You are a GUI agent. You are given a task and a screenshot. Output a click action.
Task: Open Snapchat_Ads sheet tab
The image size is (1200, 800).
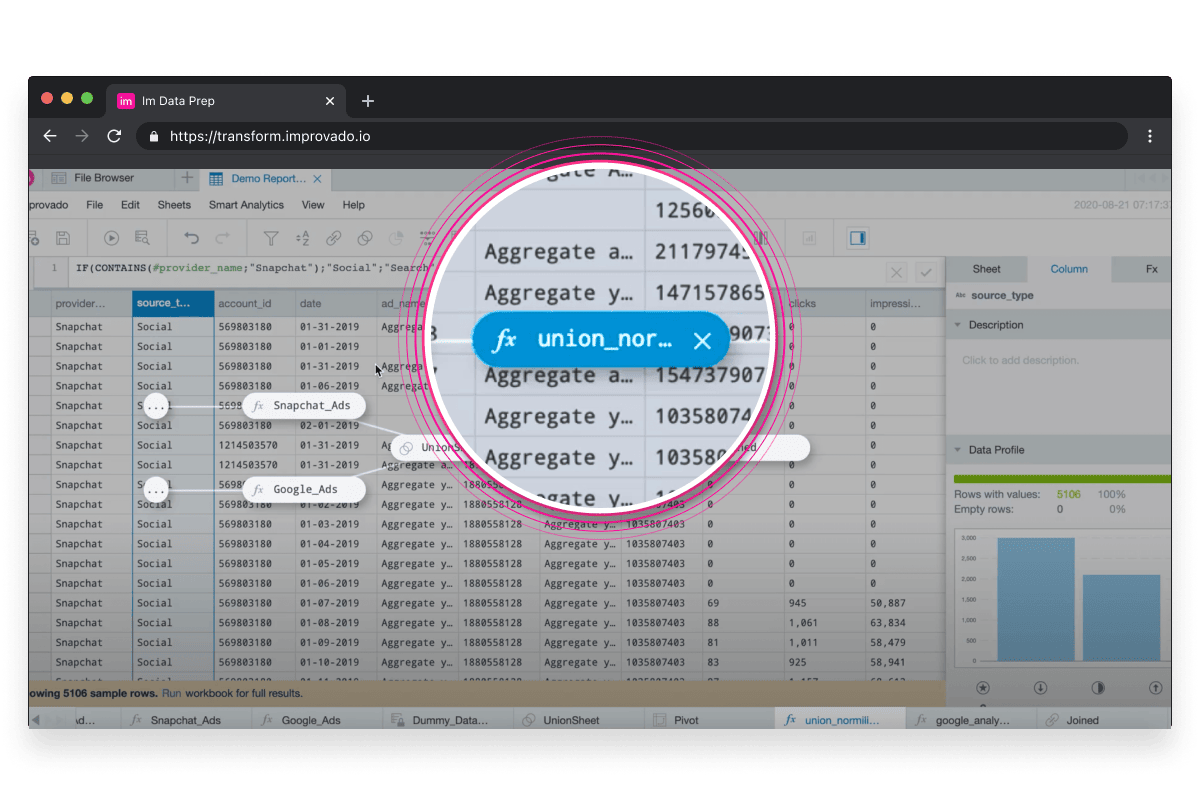click(186, 720)
